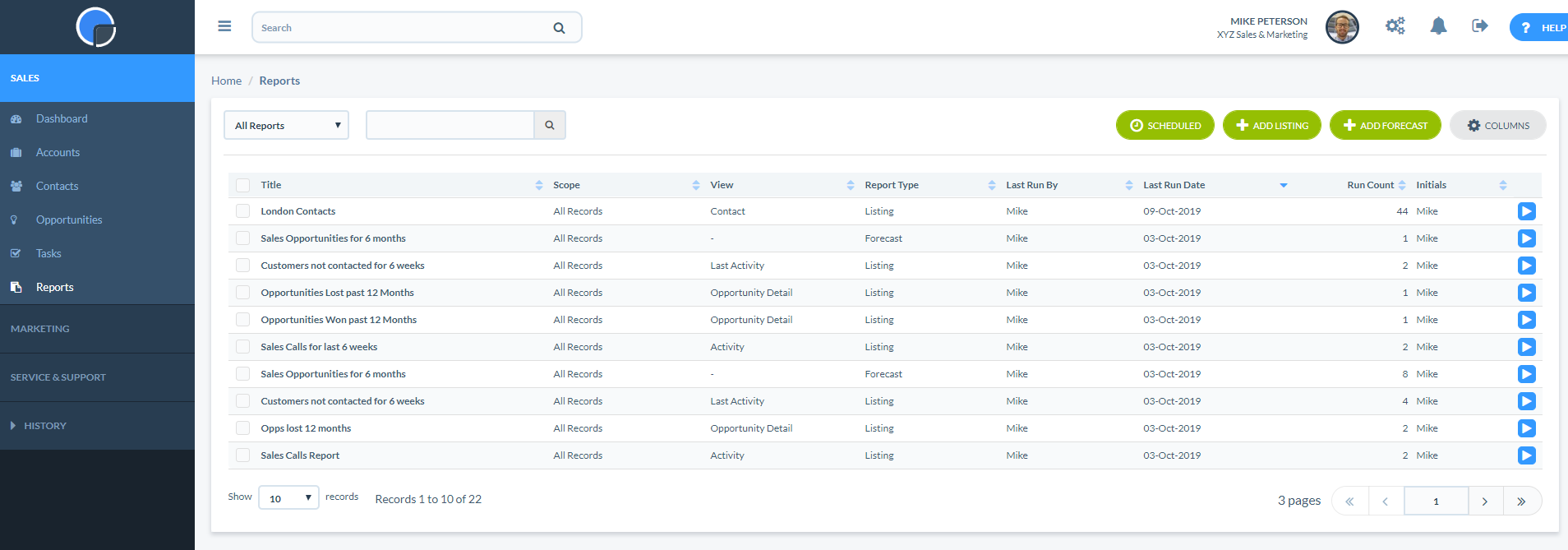The height and width of the screenshot is (550, 1568).
Task: Jump to first page double arrow
Action: click(x=1349, y=501)
